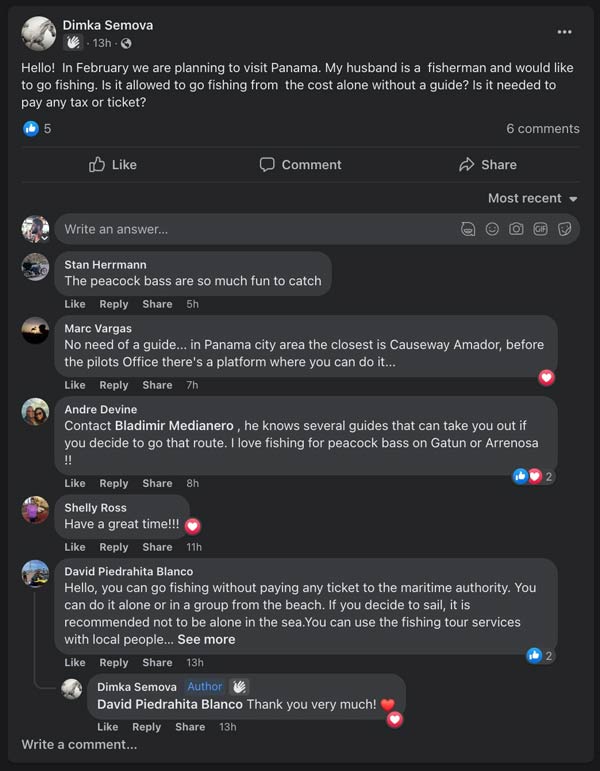This screenshot has width=600, height=771.
Task: Open the sticker picker in answer box
Action: tap(564, 229)
